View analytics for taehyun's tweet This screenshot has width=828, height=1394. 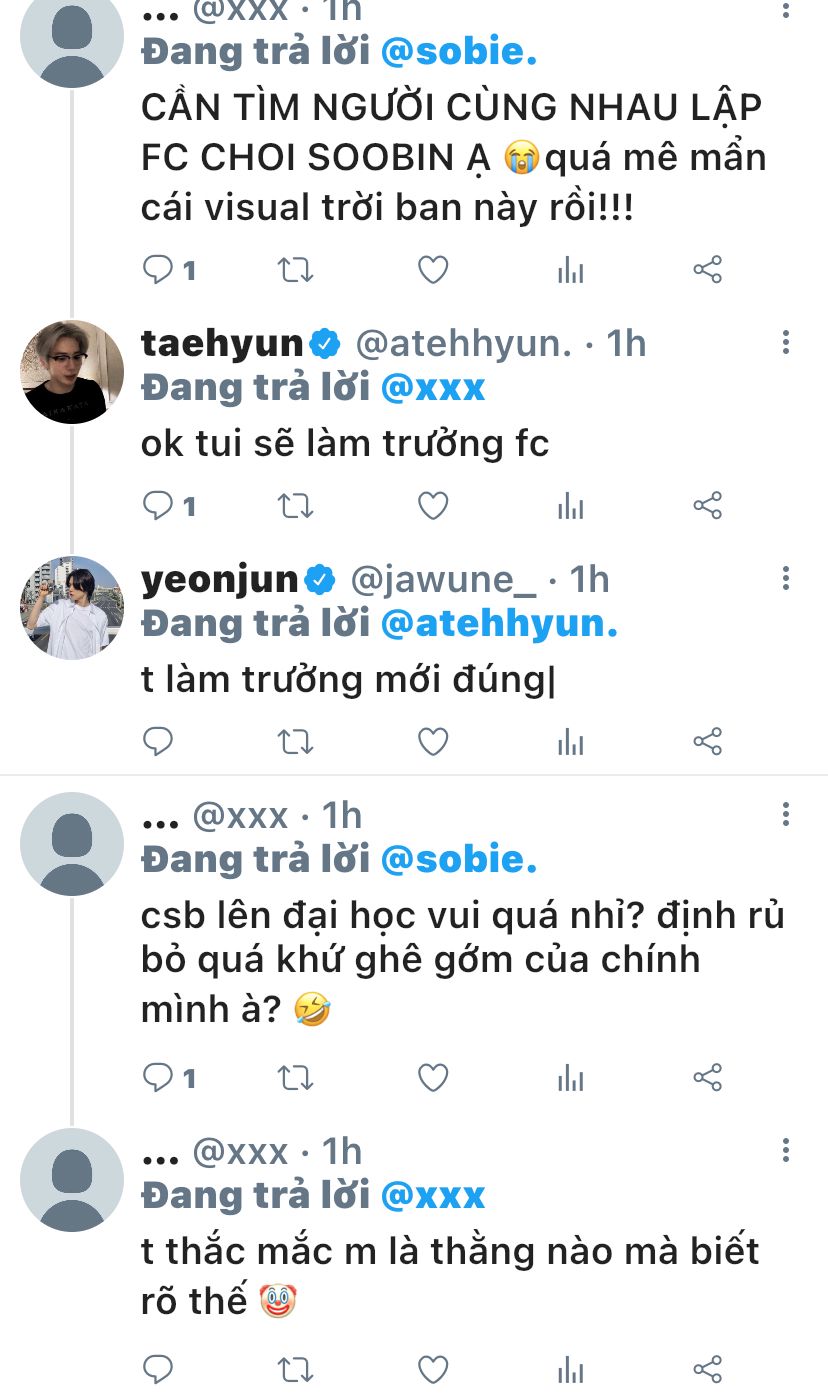[x=570, y=506]
